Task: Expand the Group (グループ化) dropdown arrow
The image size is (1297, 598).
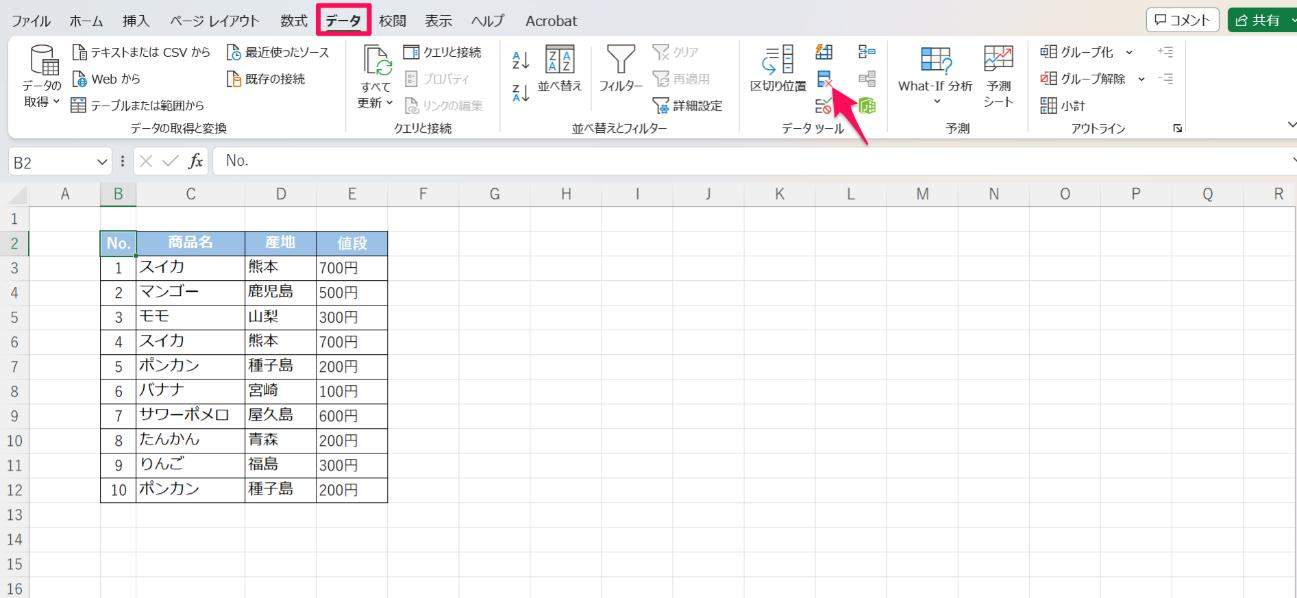Action: pos(1129,52)
